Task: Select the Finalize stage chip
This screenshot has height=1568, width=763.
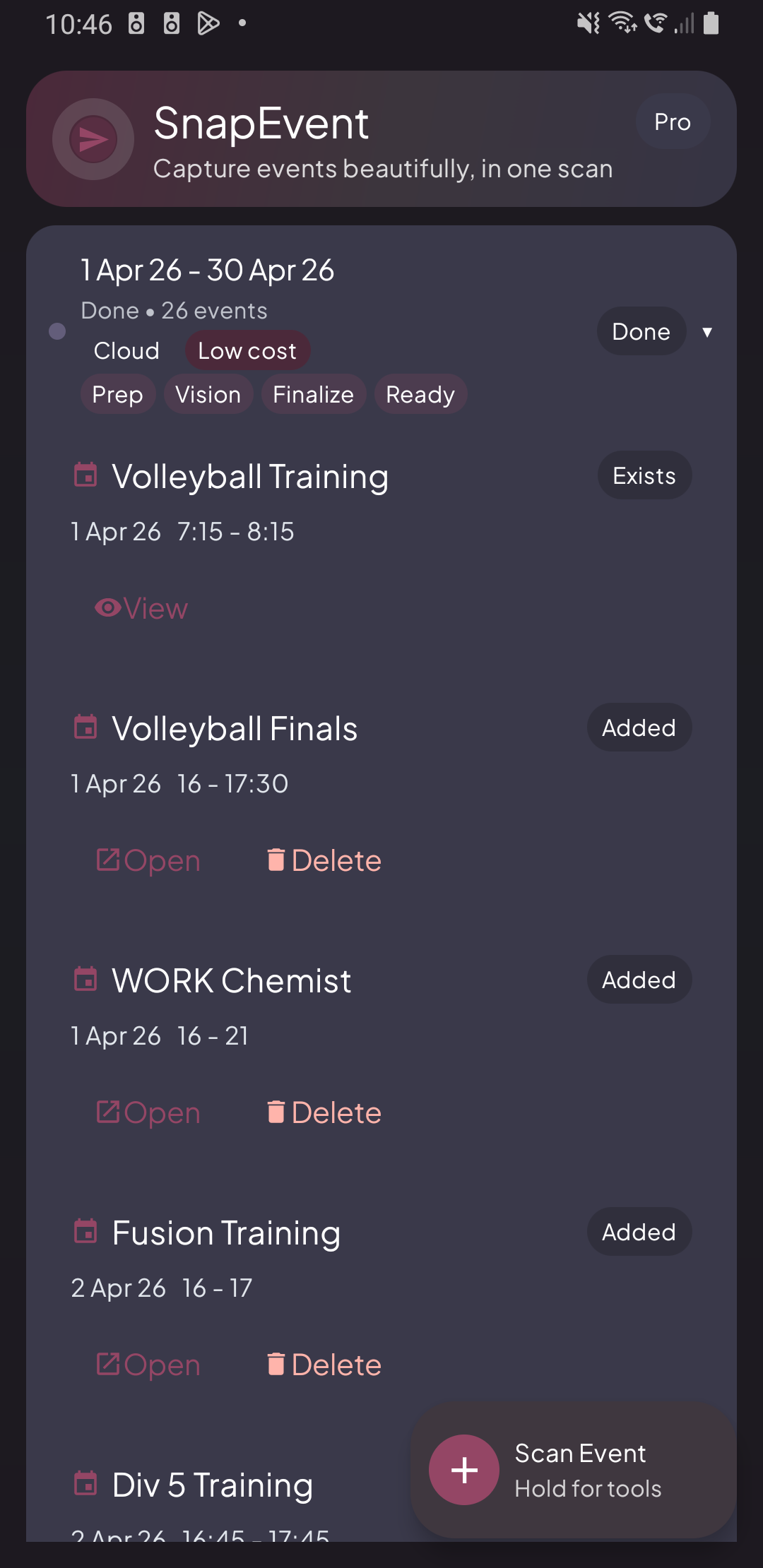Action: (313, 395)
